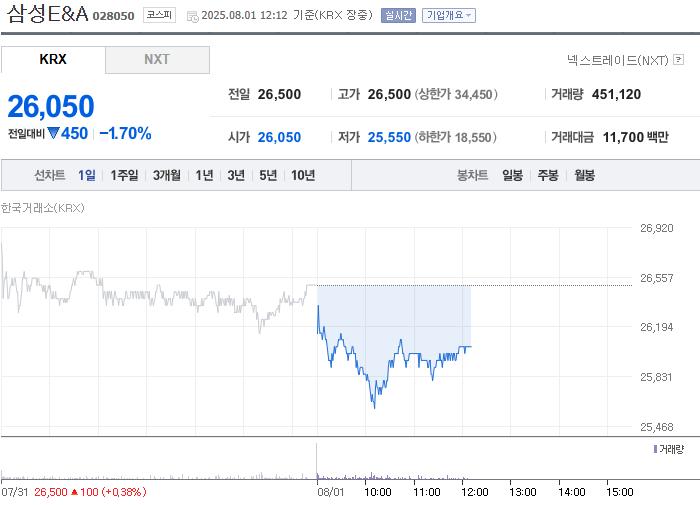Click the 거래량 value 451,120
The width and height of the screenshot is (700, 505).
tap(617, 94)
